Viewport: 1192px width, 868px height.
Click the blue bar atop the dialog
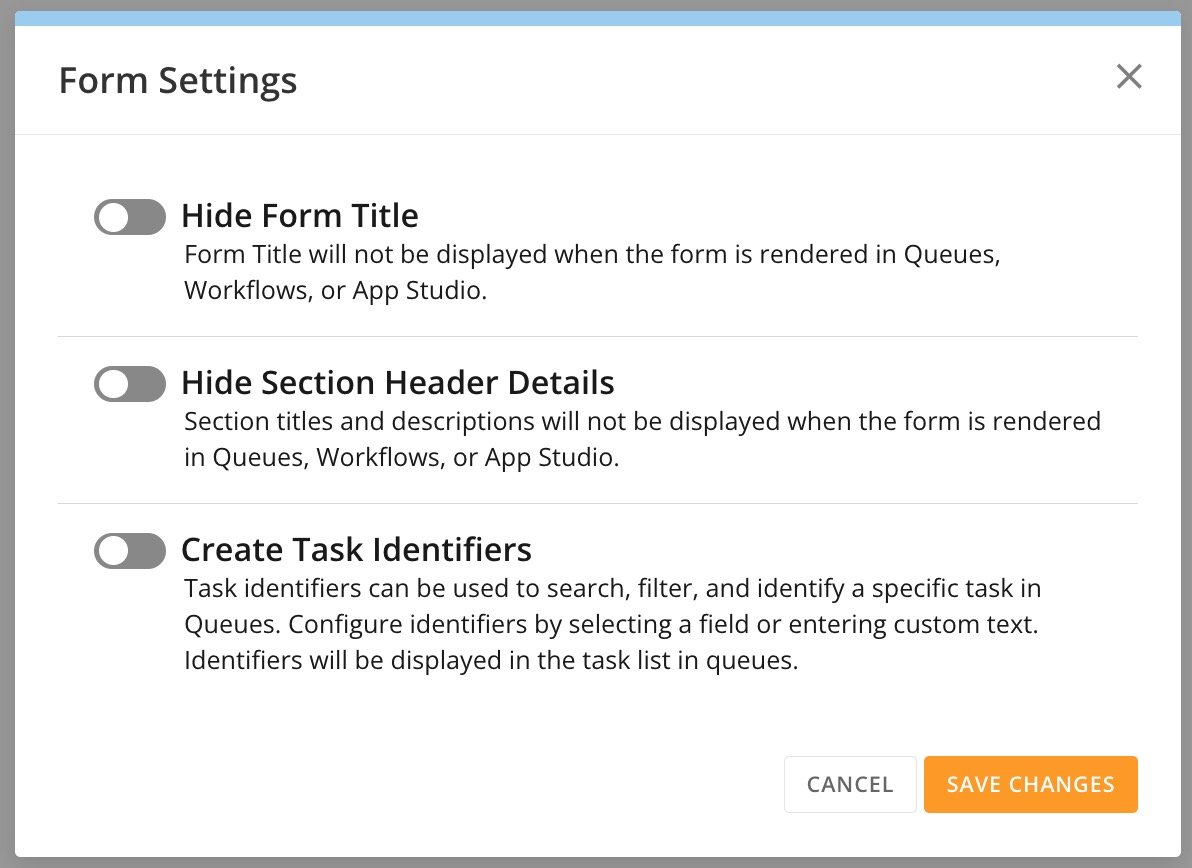596,18
